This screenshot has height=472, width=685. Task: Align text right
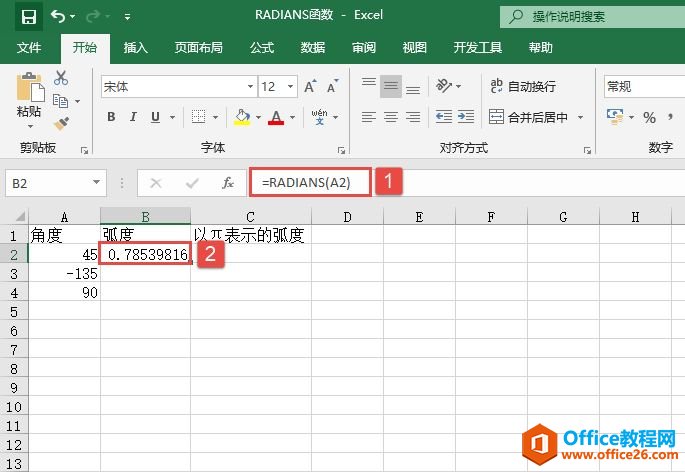click(413, 117)
